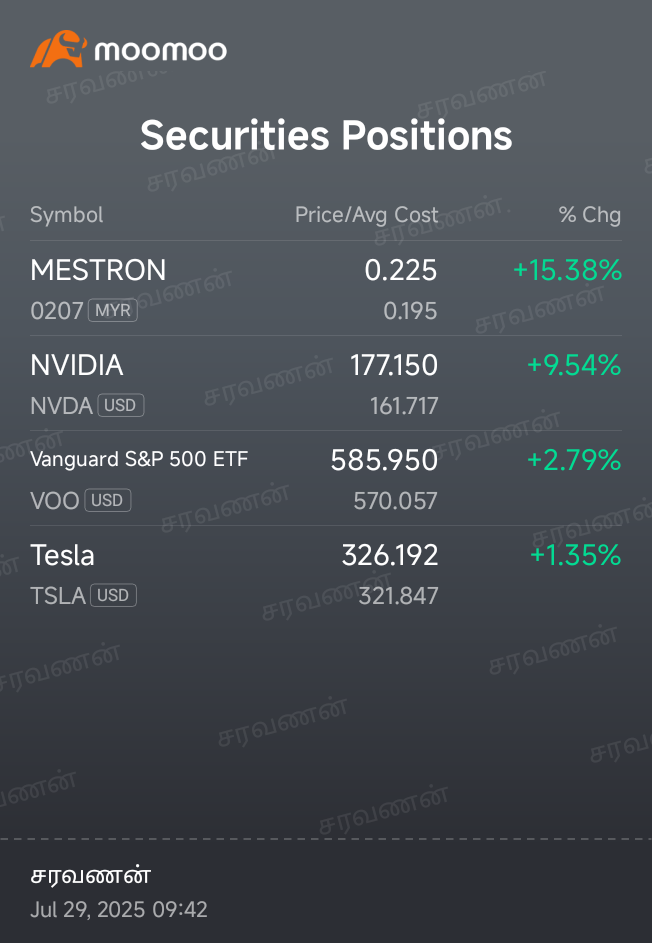This screenshot has height=943, width=652.
Task: Select the Securities Positions title
Action: tap(326, 135)
